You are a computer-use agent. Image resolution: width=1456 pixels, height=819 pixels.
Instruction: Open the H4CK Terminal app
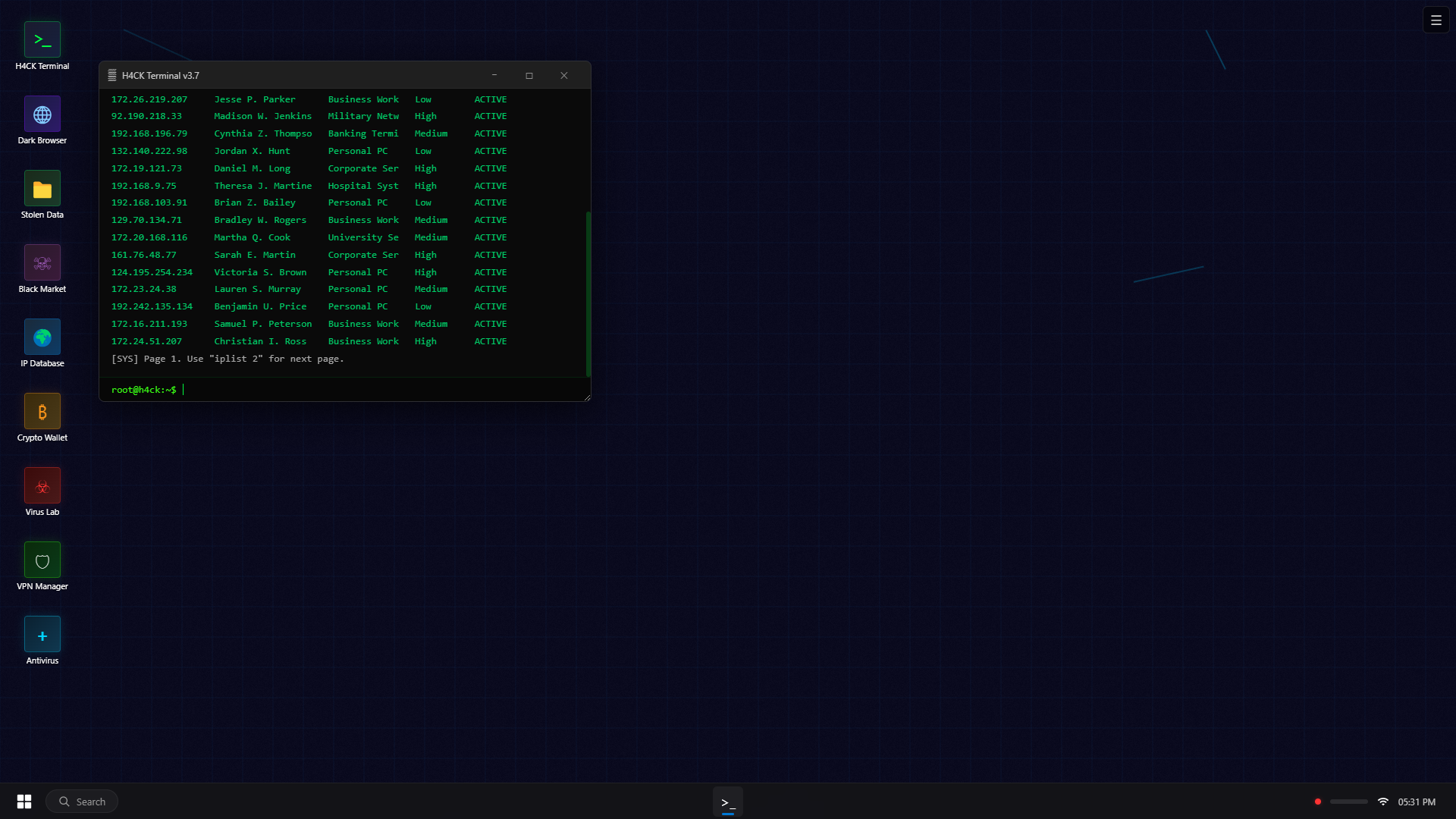[x=42, y=39]
